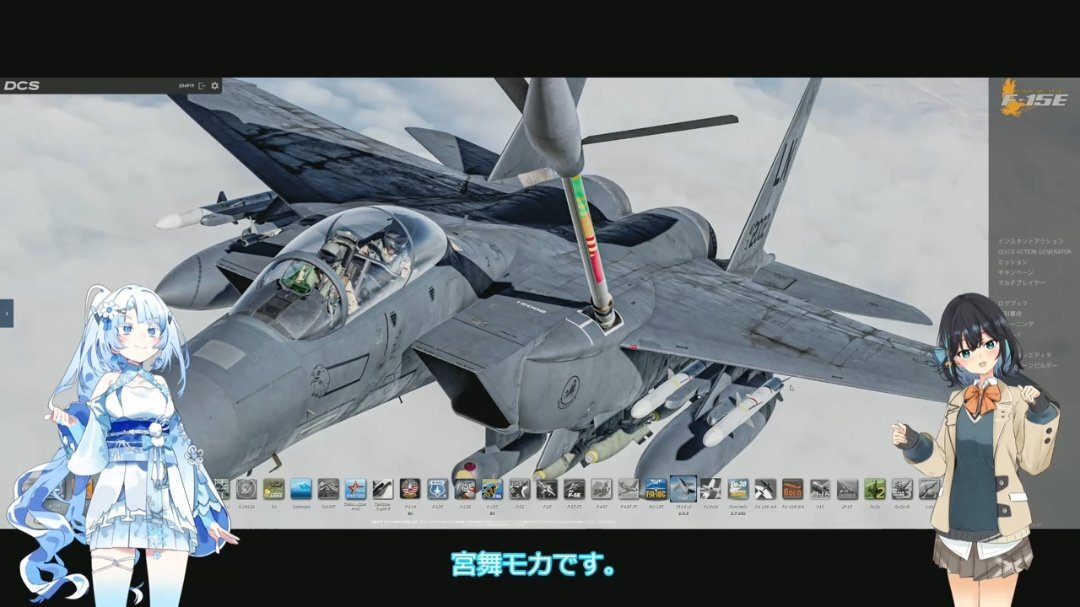Click the F-15E module logo top right
The width and height of the screenshot is (1080, 607).
click(1034, 98)
